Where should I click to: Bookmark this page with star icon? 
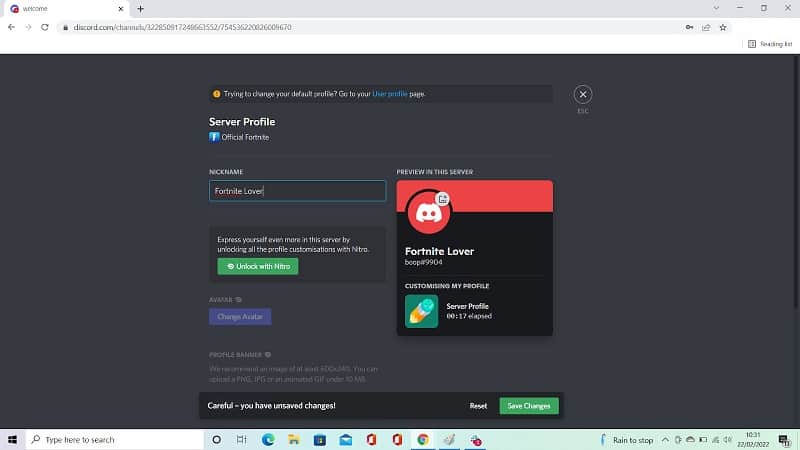coord(723,27)
